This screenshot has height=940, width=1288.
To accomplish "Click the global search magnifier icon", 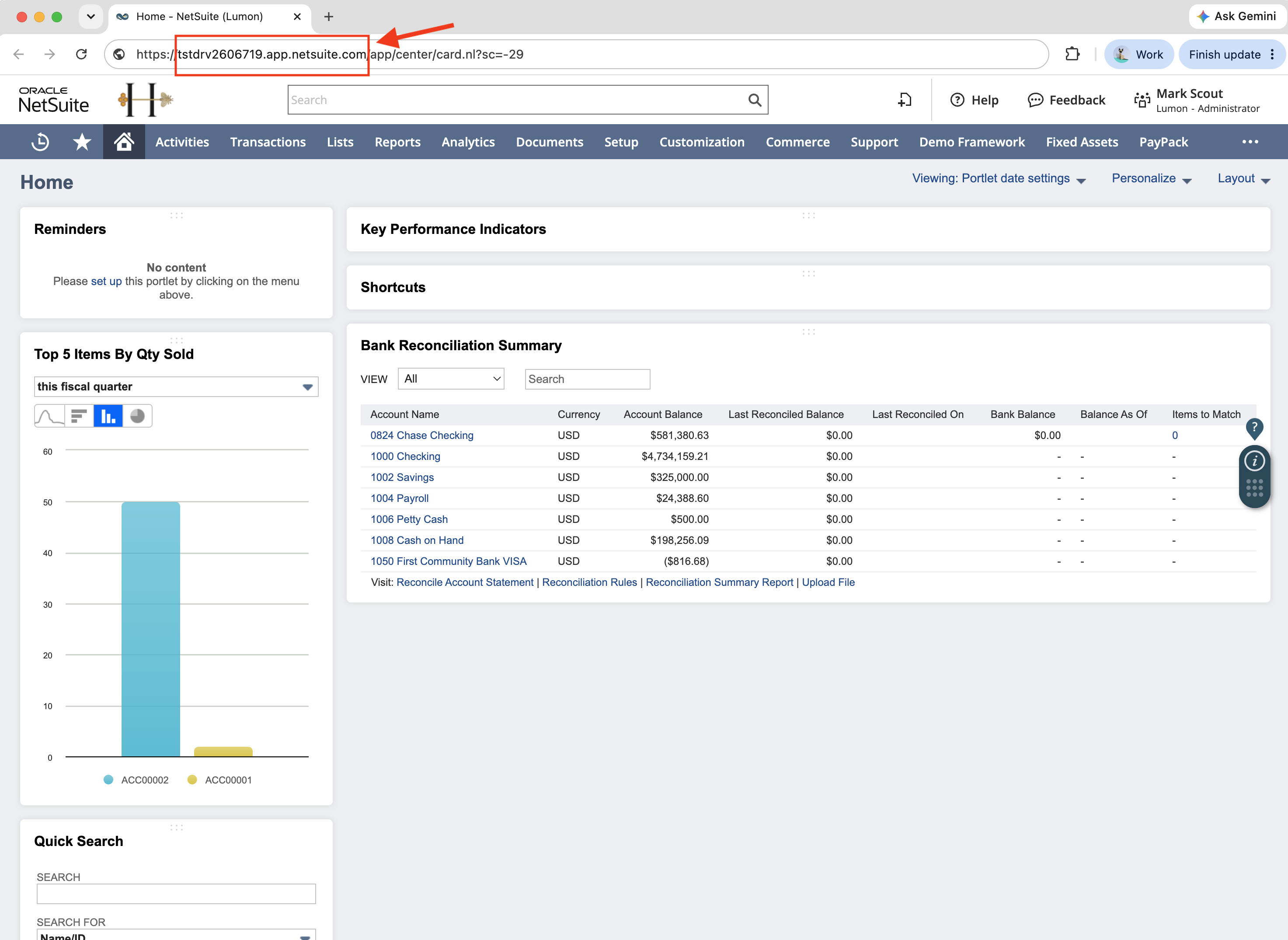I will (x=754, y=100).
